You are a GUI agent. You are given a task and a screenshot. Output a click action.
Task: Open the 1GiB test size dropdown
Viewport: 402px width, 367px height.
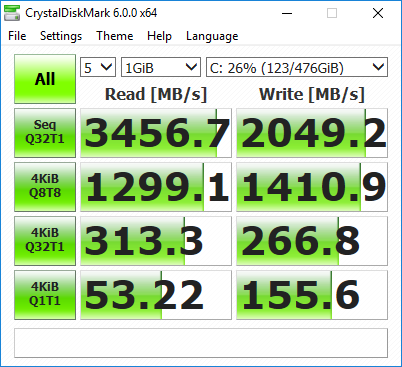(161, 67)
